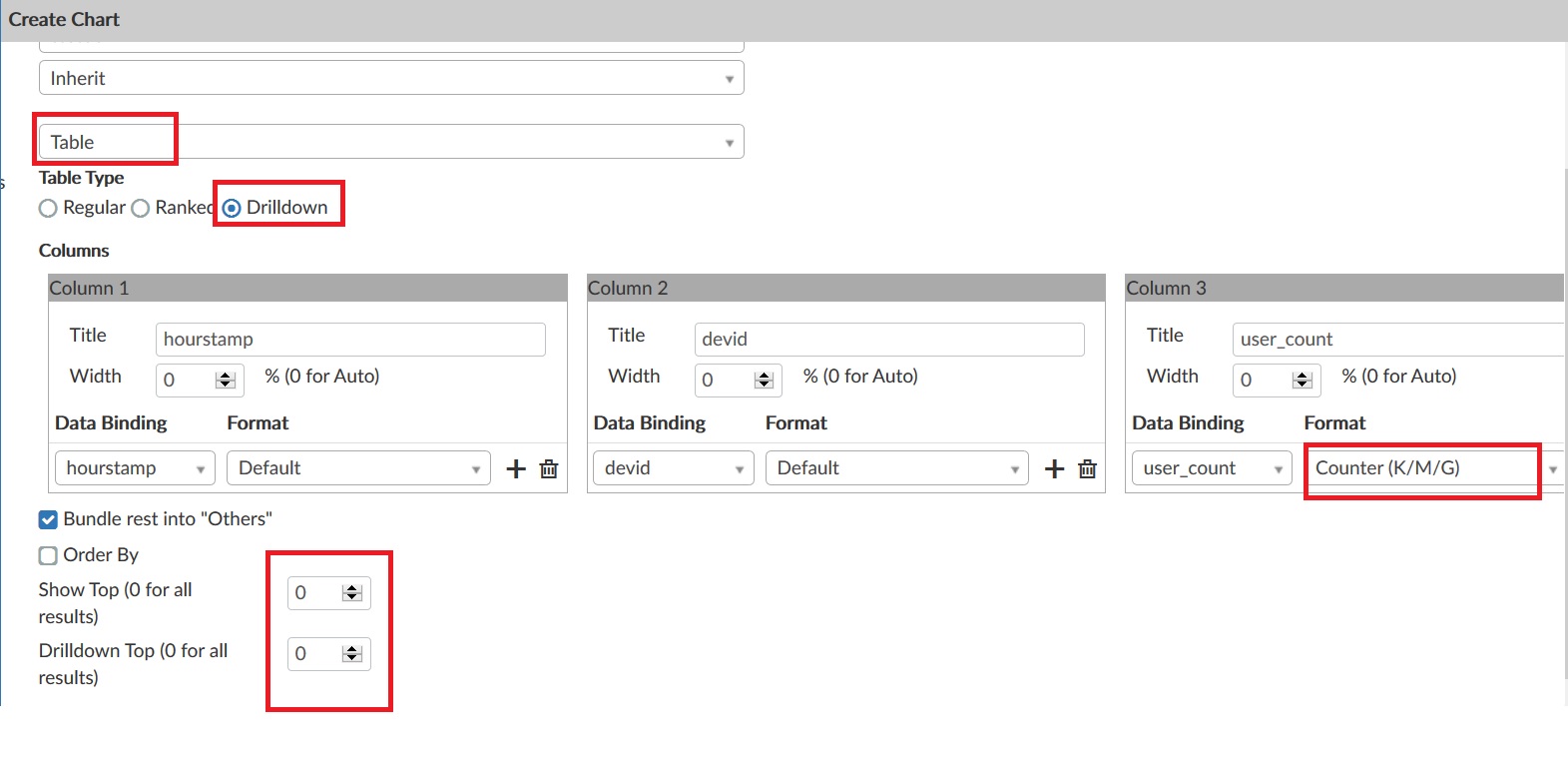1568x776 pixels.
Task: Uncheck Bundle rest into "Others"
Action: click(48, 519)
